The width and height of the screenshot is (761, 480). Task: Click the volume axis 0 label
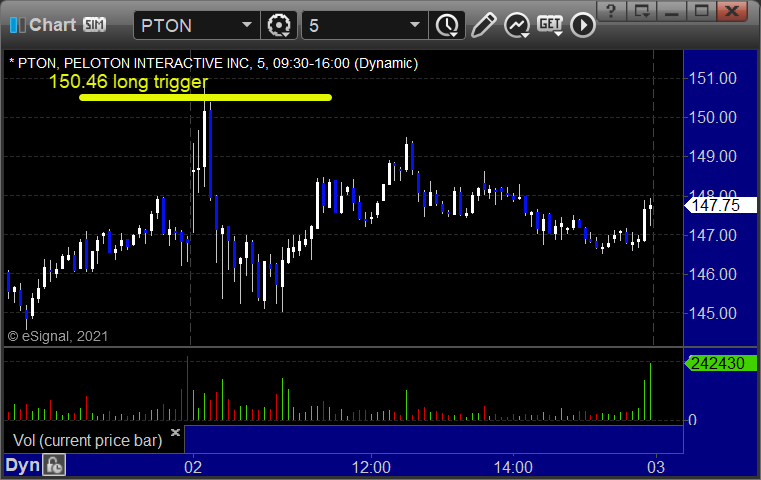693,420
